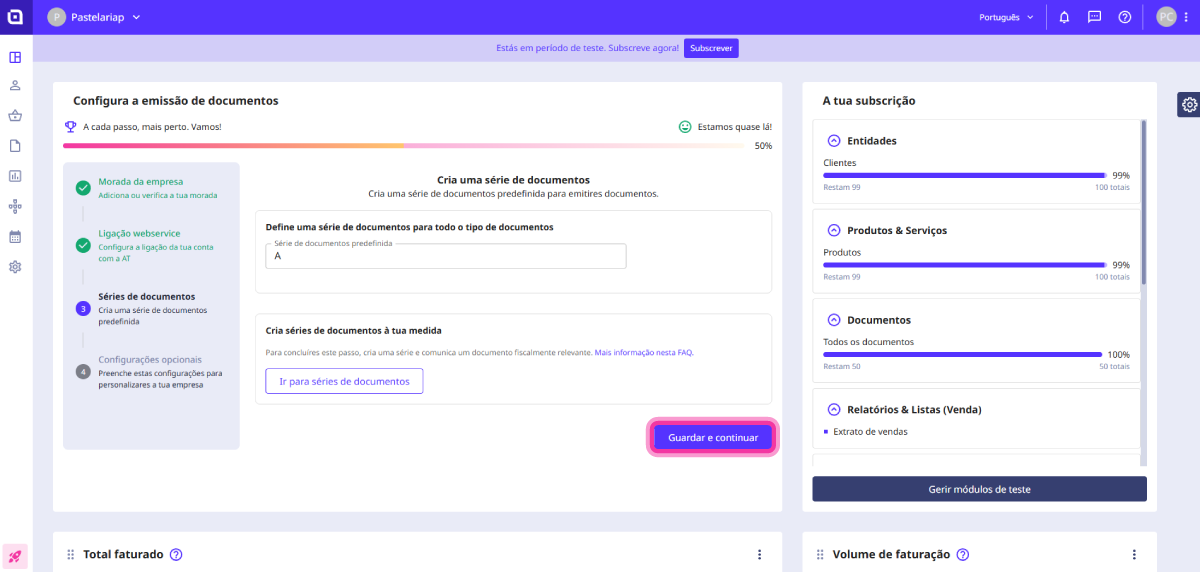Open the reports chart icon in sidebar

[15, 176]
